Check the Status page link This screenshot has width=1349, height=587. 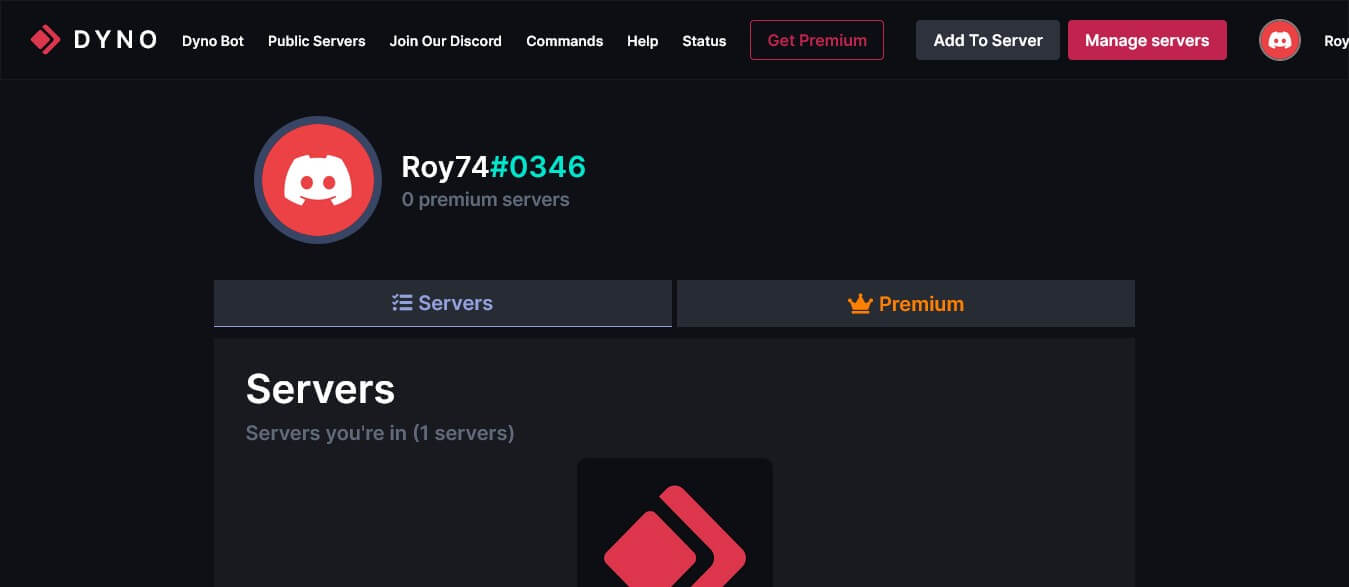pos(704,41)
